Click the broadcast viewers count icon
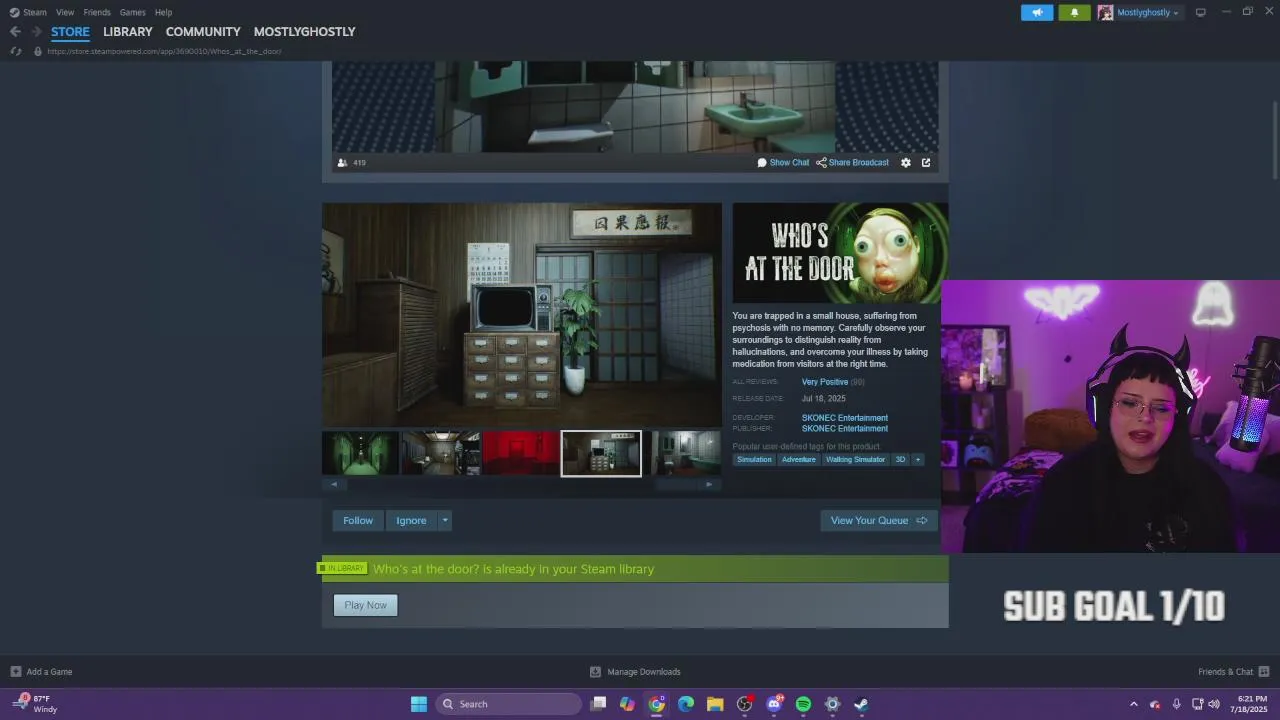The width and height of the screenshot is (1280, 720). click(x=342, y=162)
